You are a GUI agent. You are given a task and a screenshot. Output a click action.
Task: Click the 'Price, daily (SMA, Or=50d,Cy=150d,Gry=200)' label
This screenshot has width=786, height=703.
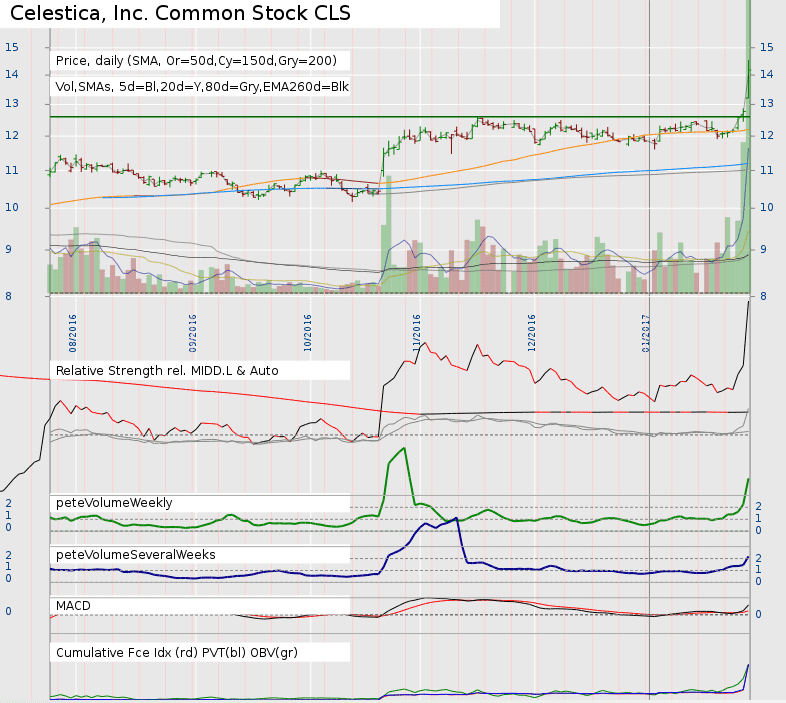click(196, 61)
